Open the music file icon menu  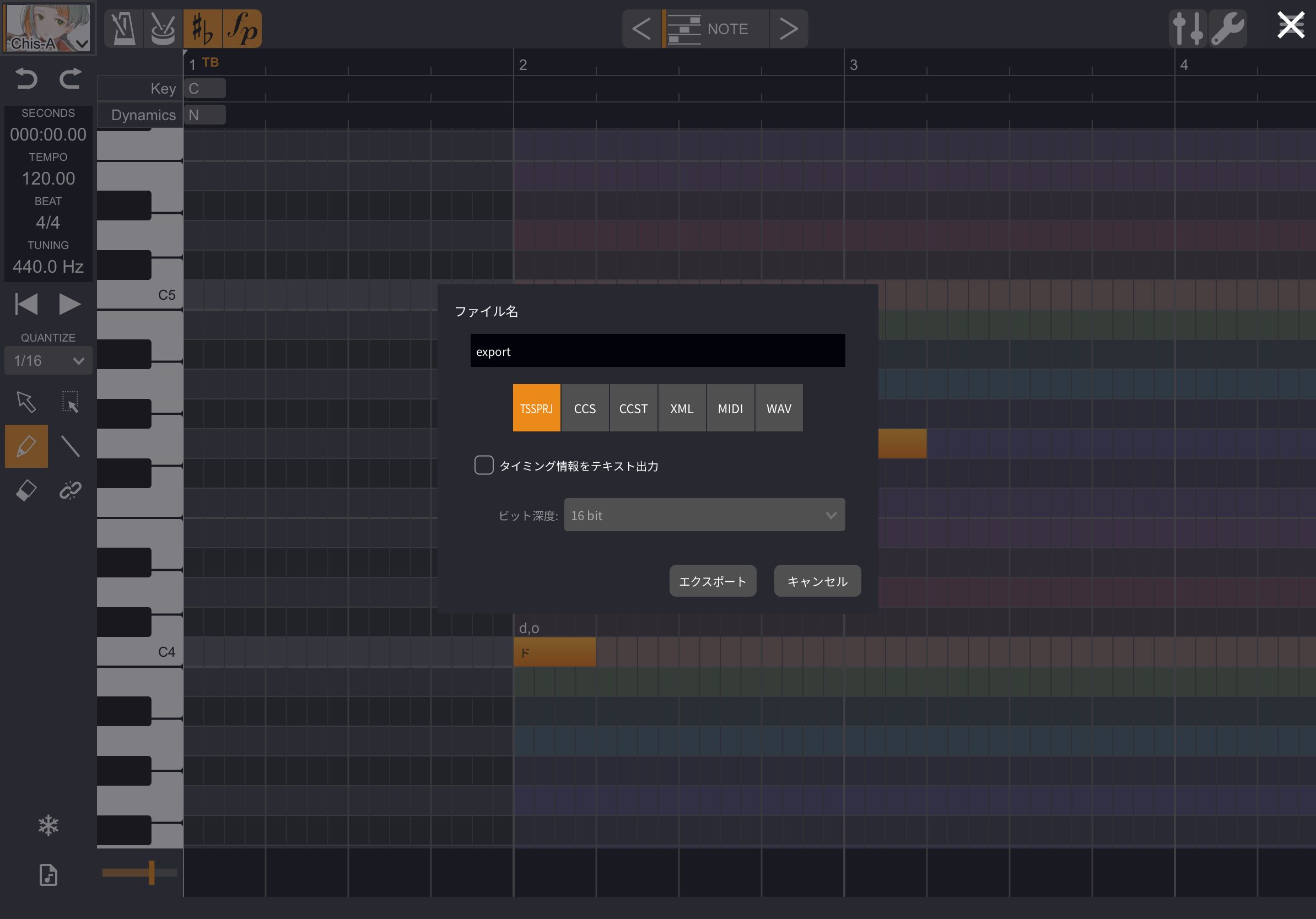click(48, 875)
